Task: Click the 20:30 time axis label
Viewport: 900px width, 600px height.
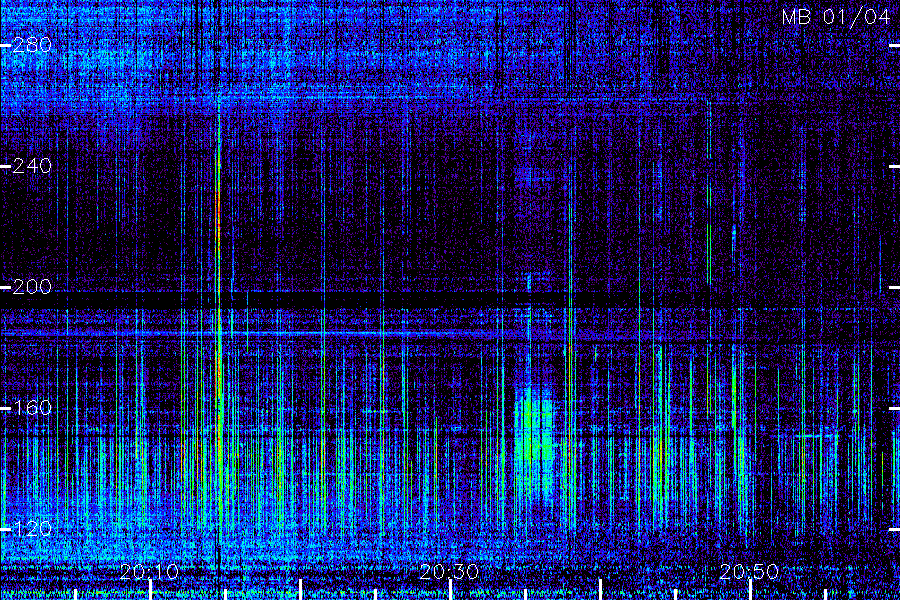Action: click(449, 572)
